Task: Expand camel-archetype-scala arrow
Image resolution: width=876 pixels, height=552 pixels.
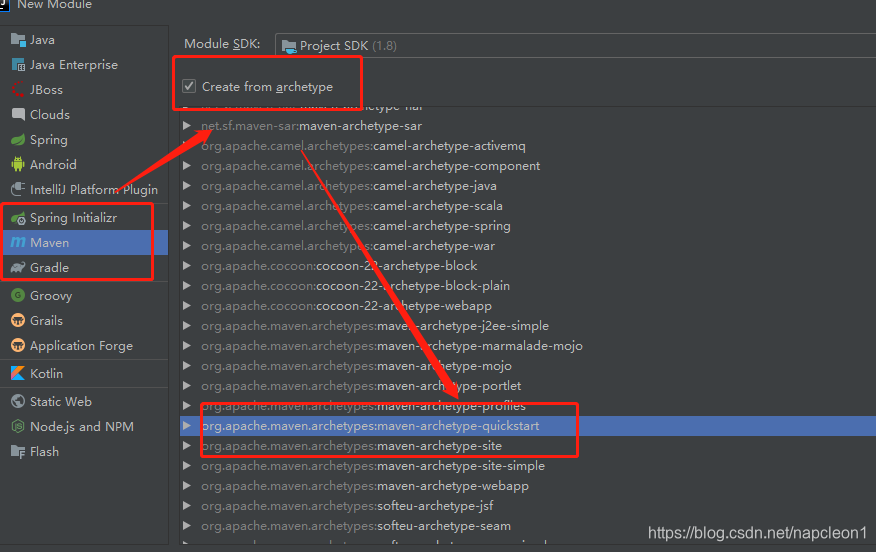Action: 187,206
